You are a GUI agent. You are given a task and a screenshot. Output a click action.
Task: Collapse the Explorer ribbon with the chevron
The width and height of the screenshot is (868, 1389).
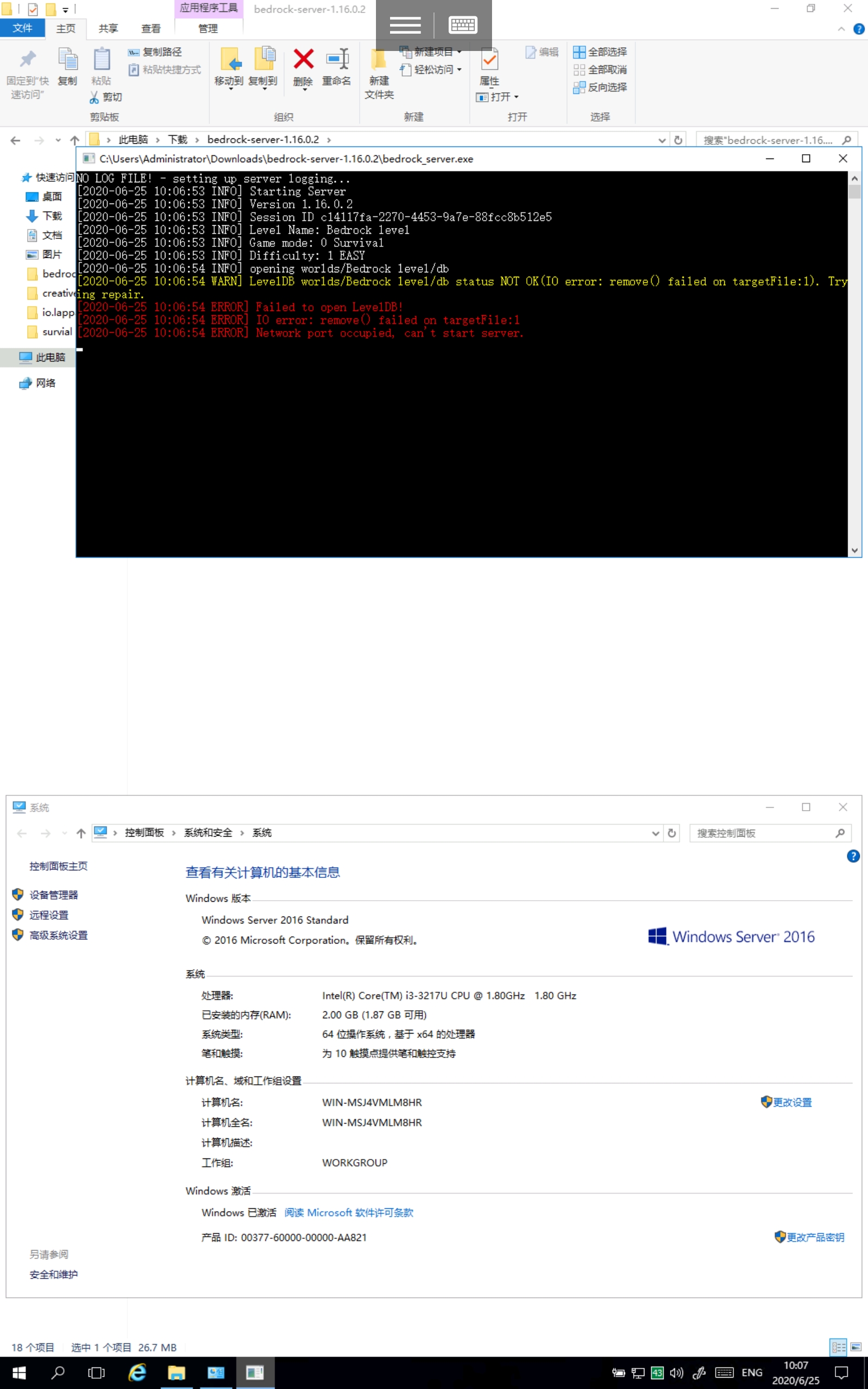click(841, 29)
